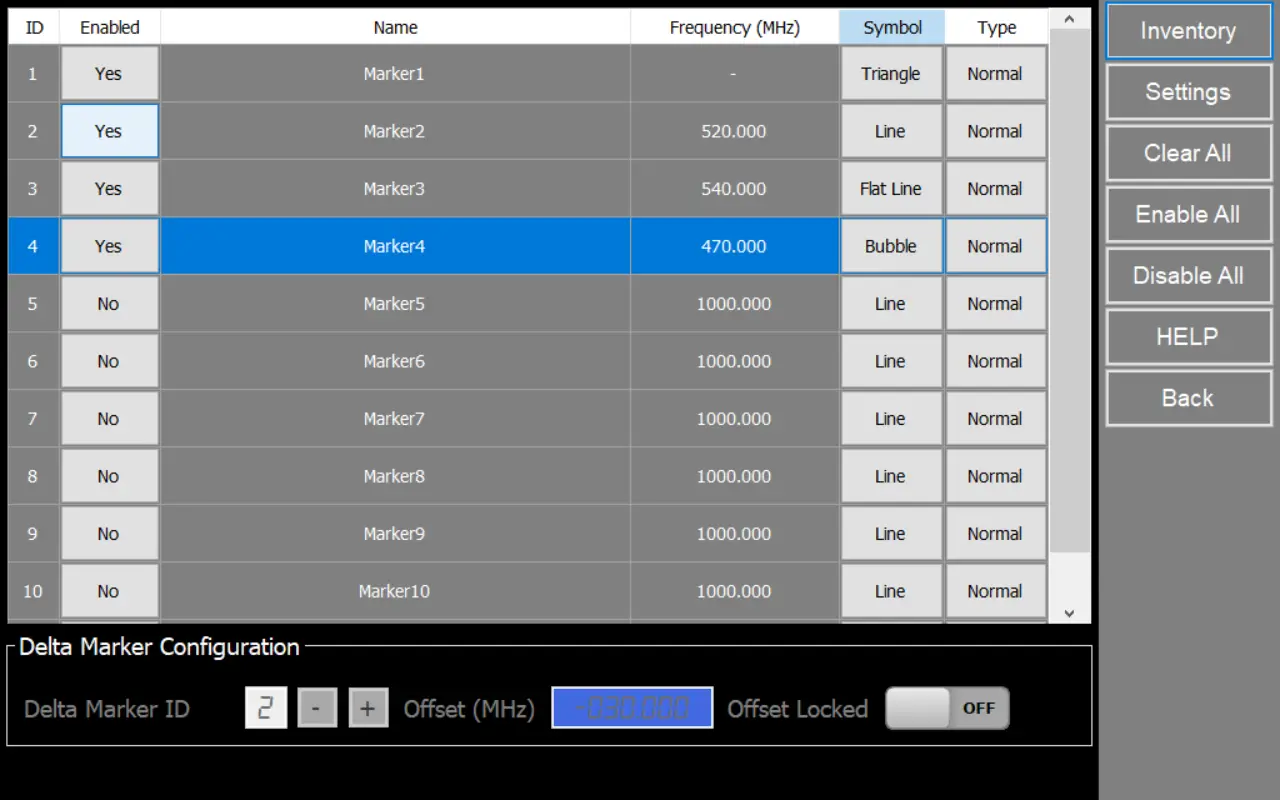The image size is (1280, 800).
Task: Toggle the Offset Locked switch
Action: 947,708
